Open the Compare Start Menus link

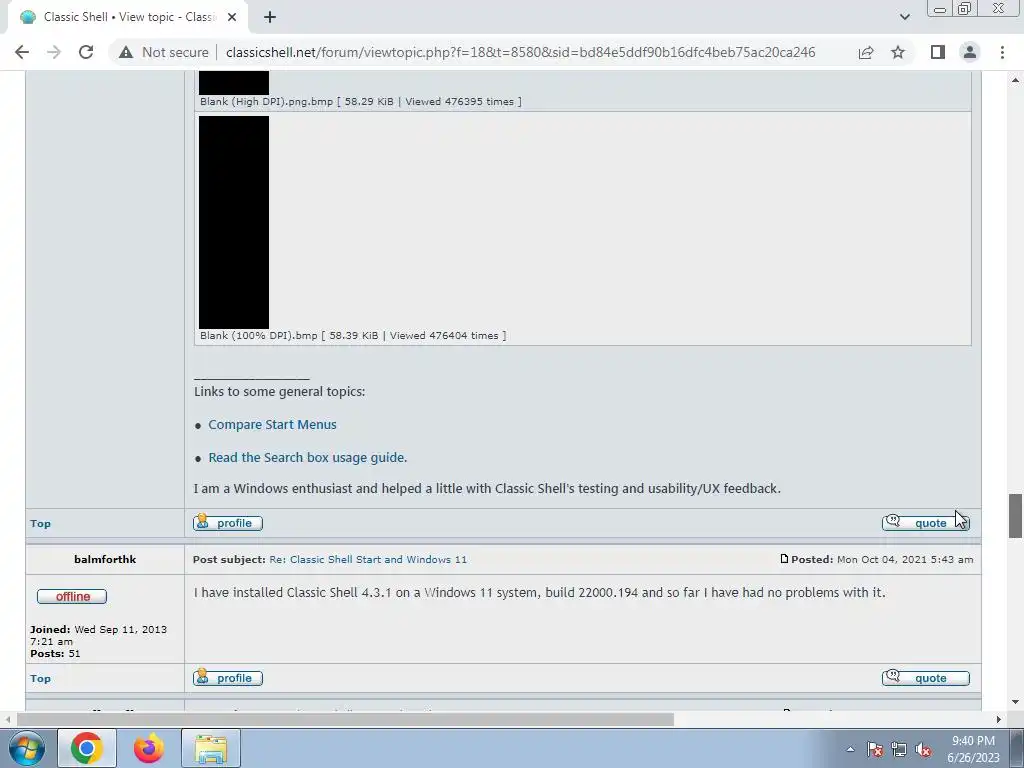pyautogui.click(x=272, y=424)
